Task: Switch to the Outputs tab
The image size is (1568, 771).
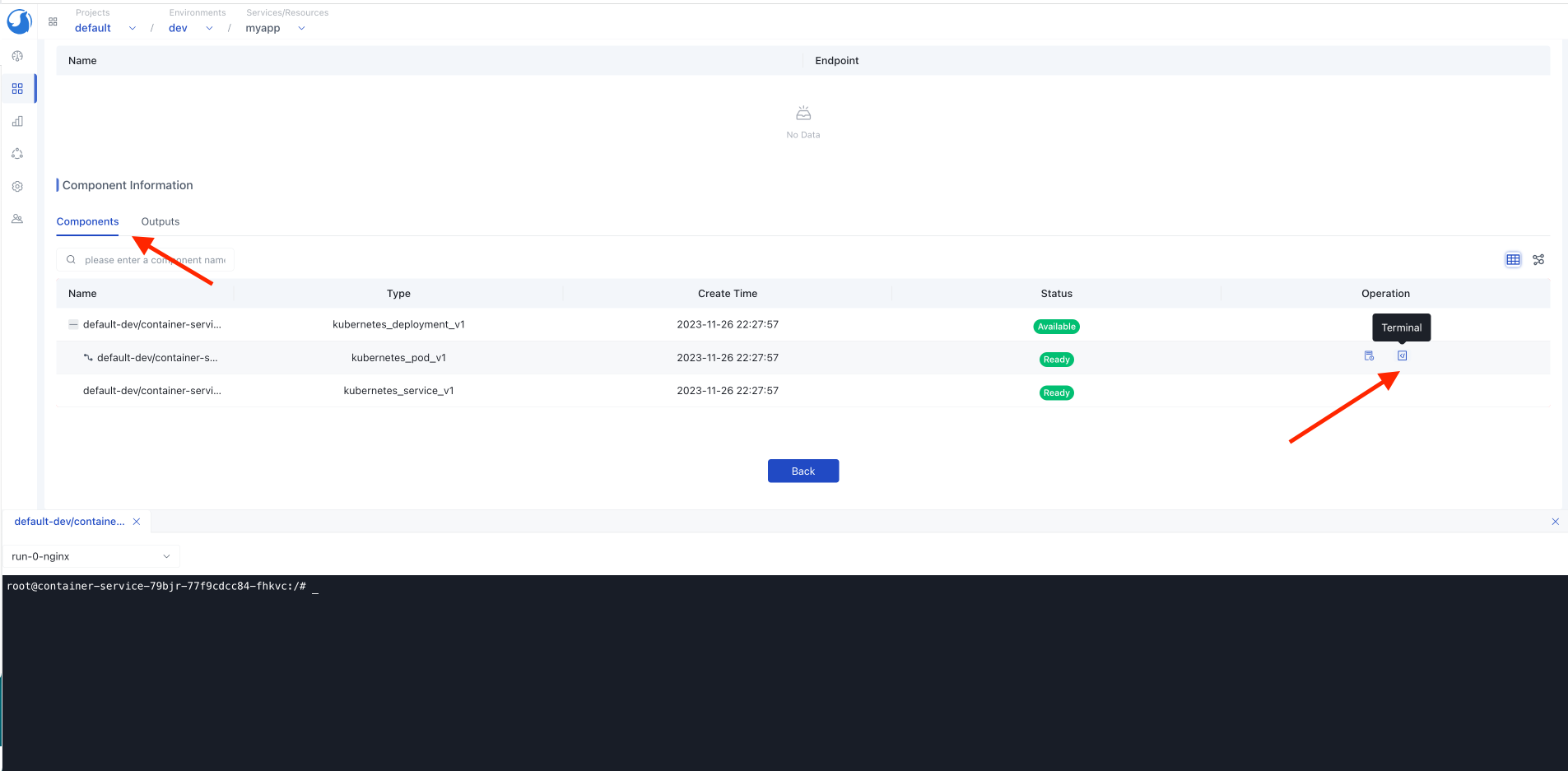Action: click(160, 221)
